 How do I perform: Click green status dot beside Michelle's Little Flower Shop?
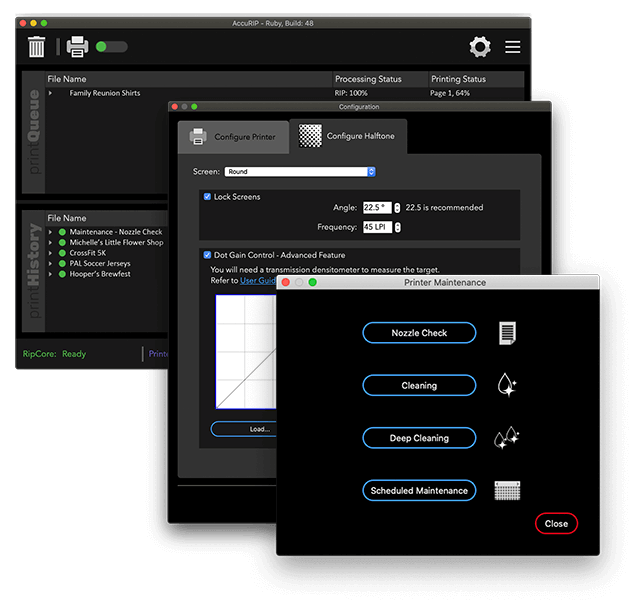tap(62, 242)
